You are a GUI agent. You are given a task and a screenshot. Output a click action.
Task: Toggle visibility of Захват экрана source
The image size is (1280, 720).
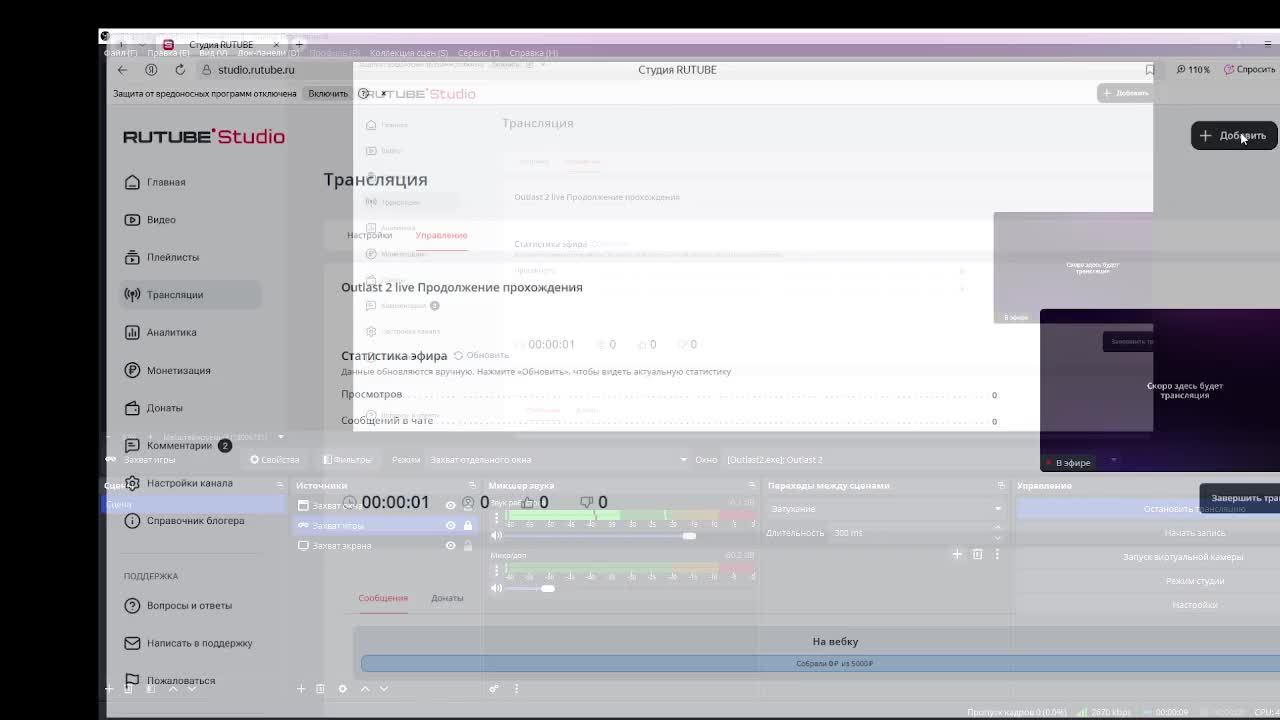(x=450, y=545)
